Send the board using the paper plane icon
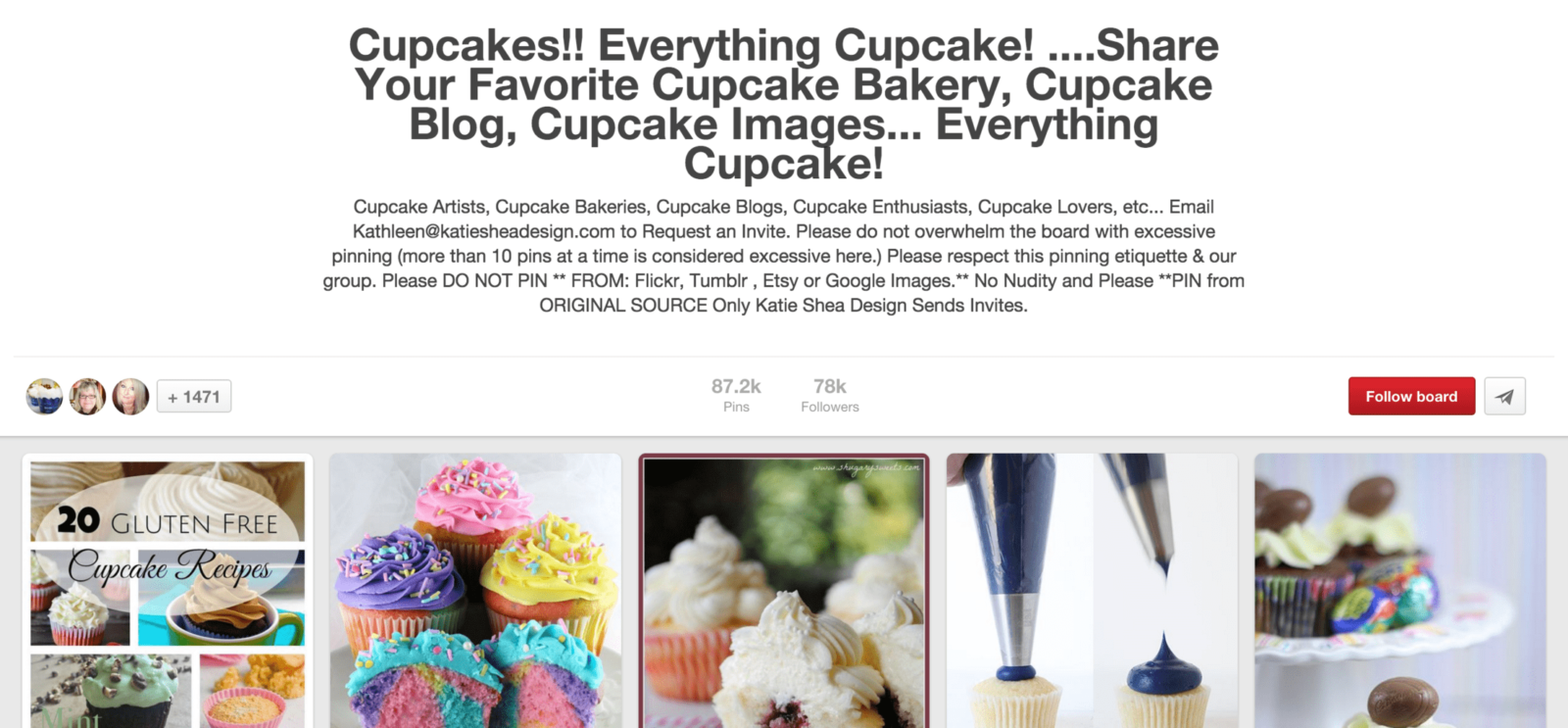 coord(1504,396)
